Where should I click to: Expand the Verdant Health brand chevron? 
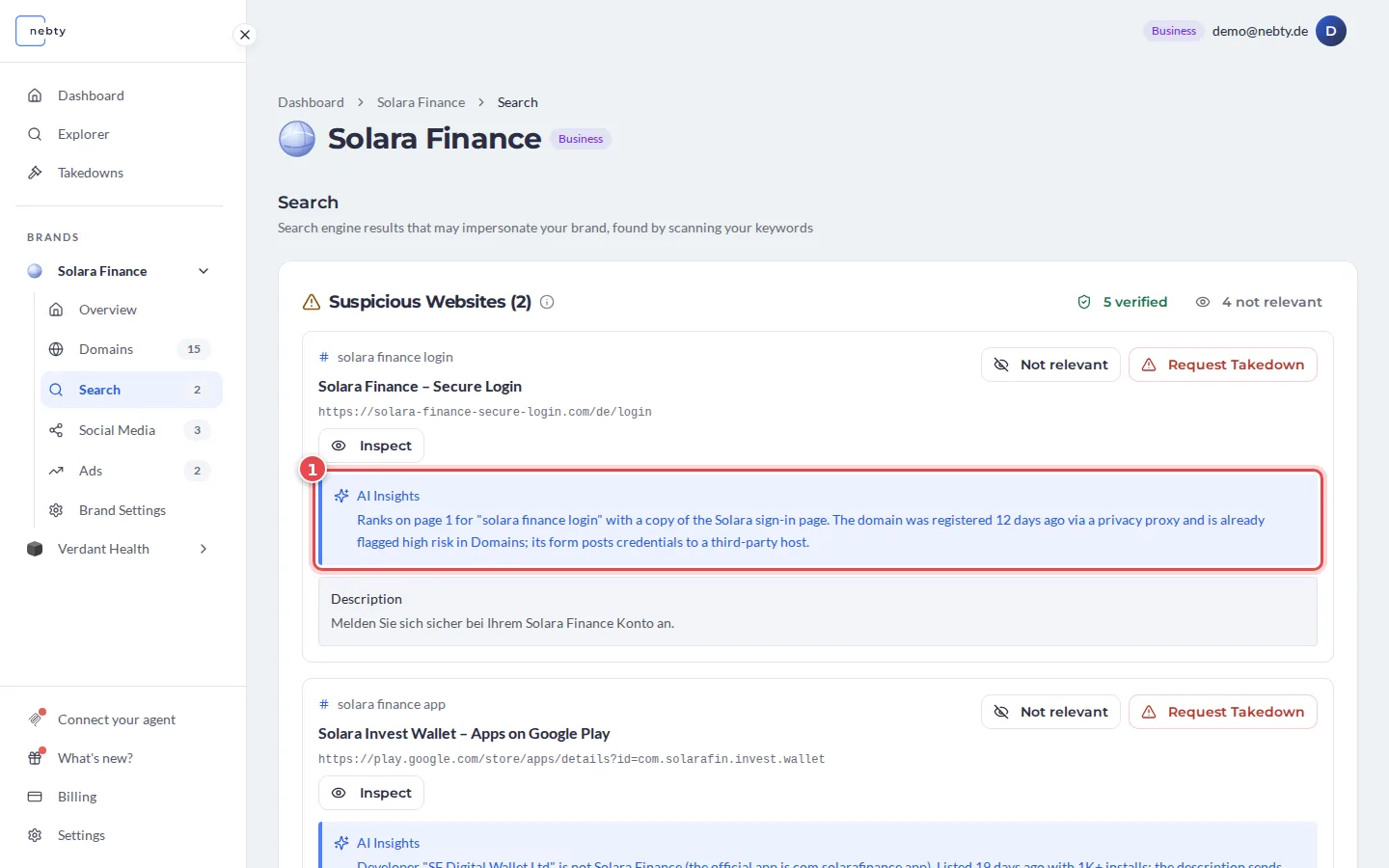point(204,549)
